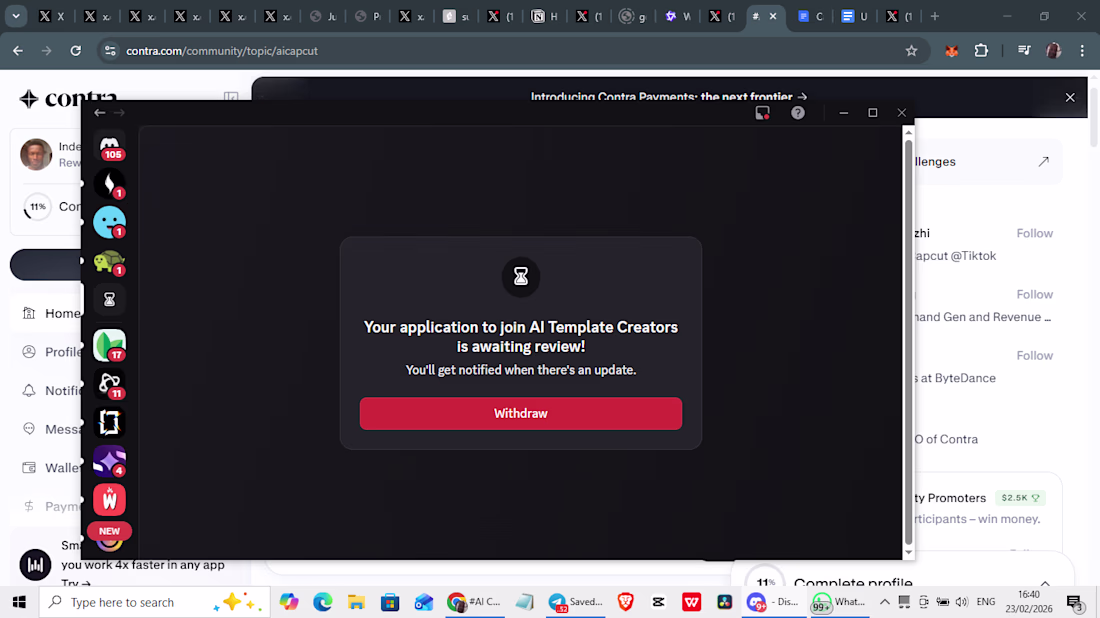The image size is (1100, 618).
Task: Click Introducing Contra Payments banner link
Action: pos(669,97)
